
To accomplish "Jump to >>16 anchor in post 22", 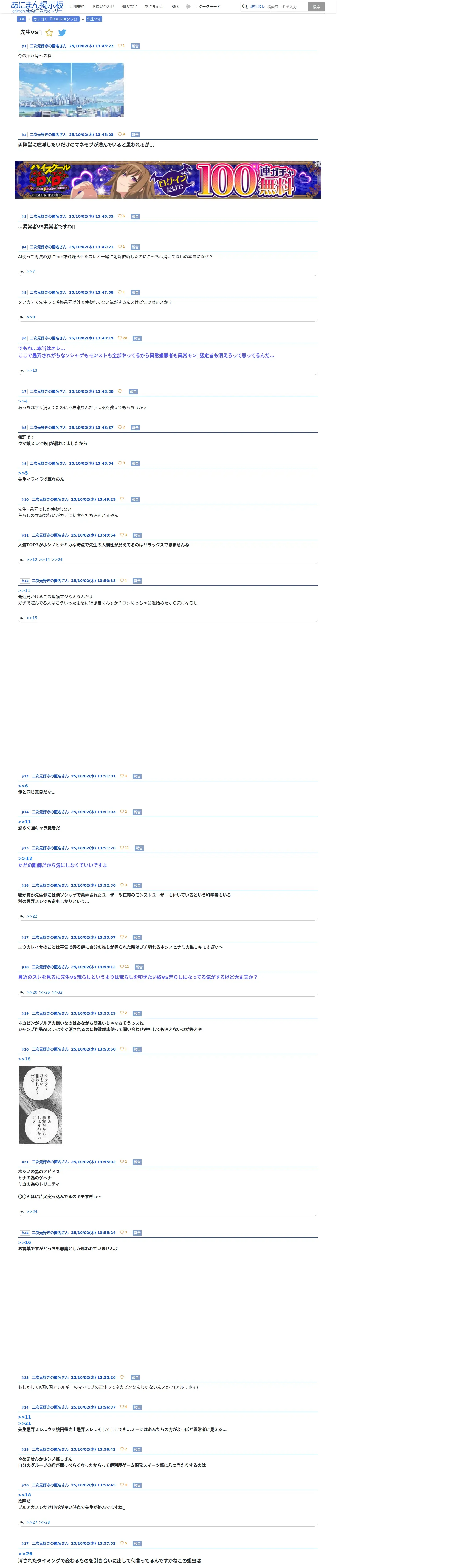I will [24, 1243].
